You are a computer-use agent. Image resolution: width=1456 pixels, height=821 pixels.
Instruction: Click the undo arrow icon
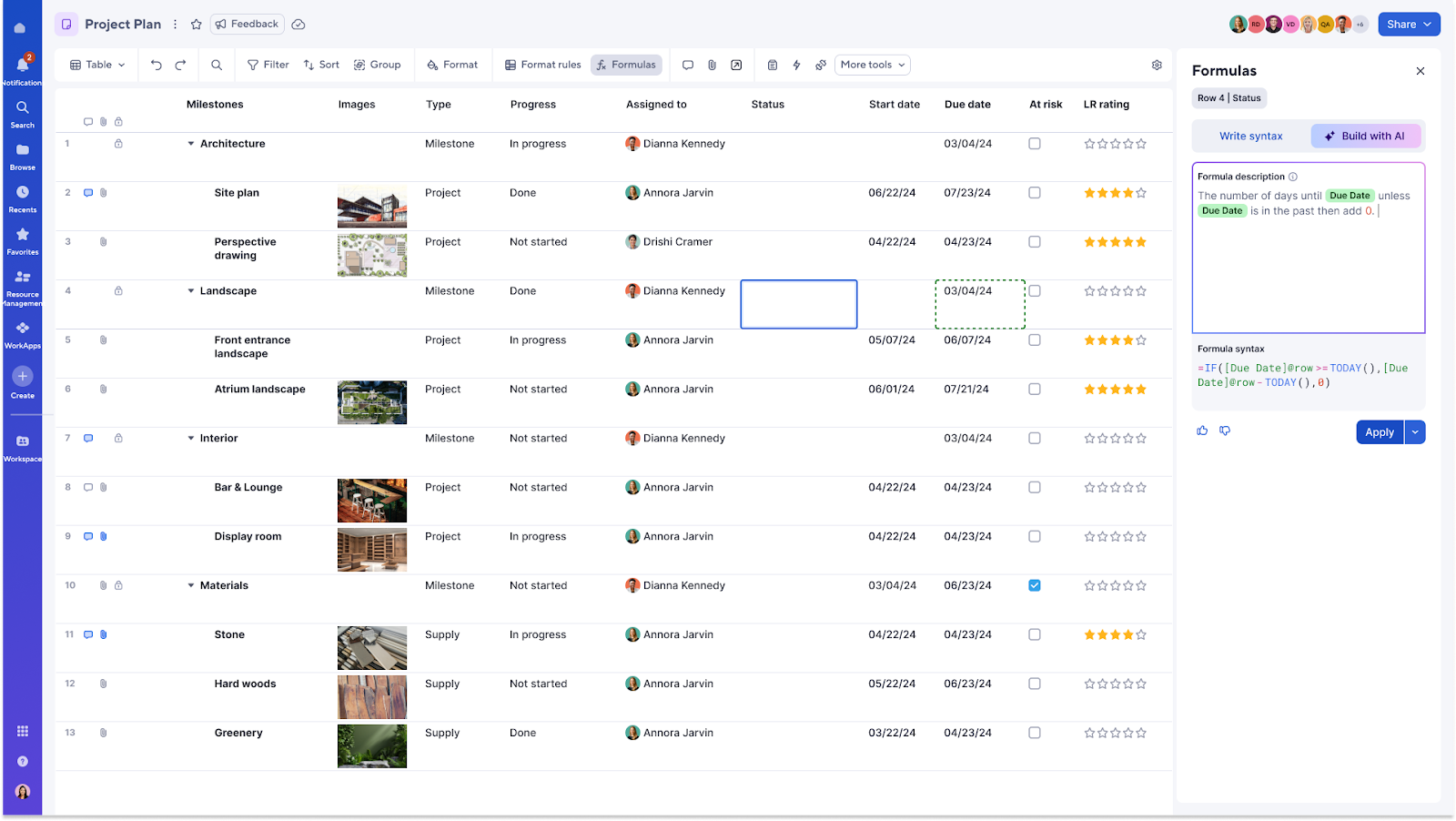(x=157, y=65)
